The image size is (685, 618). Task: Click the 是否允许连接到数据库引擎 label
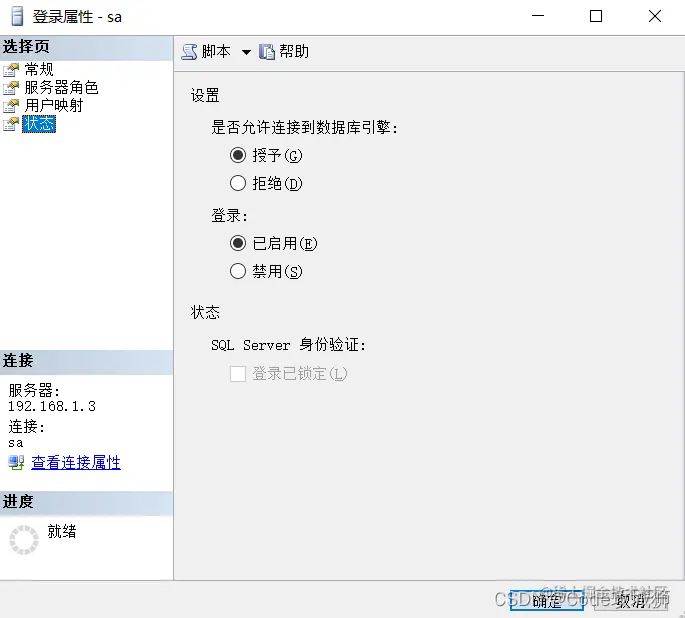click(304, 128)
